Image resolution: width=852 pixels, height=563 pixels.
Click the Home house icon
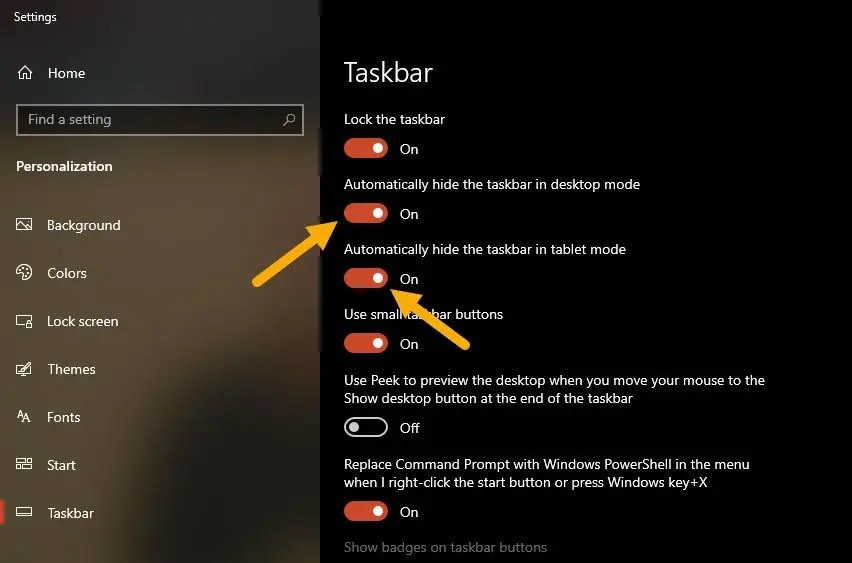pos(25,73)
